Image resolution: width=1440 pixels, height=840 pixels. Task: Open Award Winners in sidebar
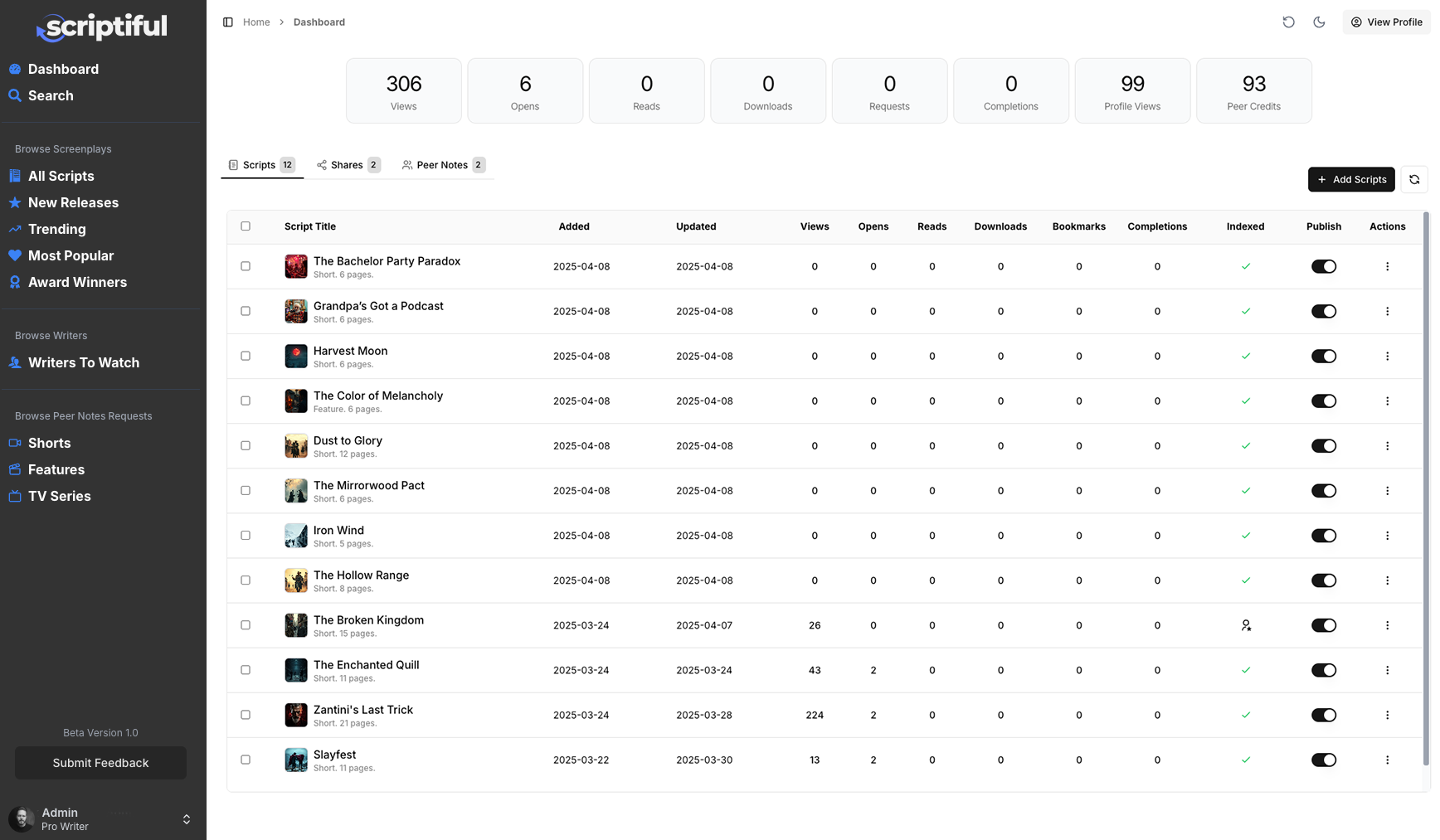point(77,282)
